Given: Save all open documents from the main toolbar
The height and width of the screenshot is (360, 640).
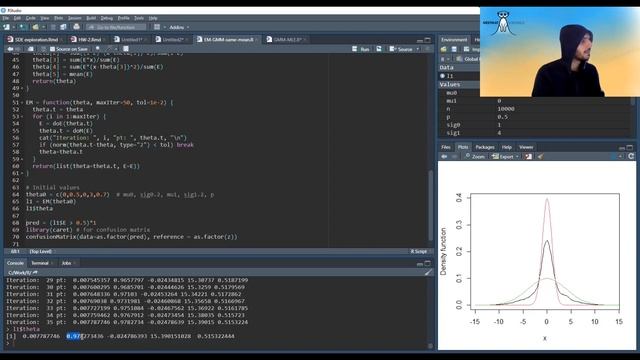Looking at the screenshot, I should pyautogui.click(x=63, y=27).
